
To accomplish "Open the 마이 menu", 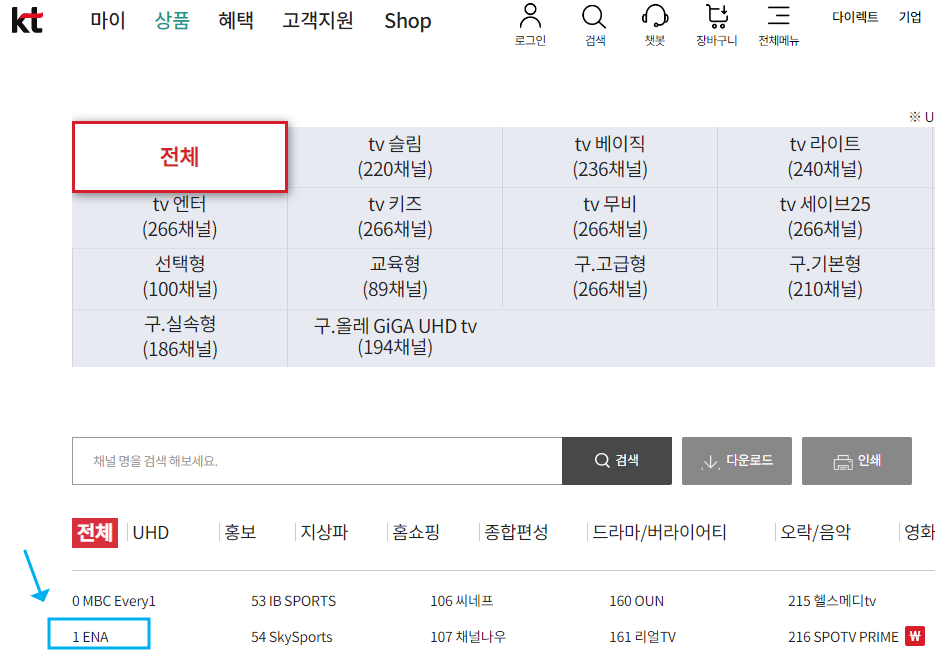I will (x=108, y=21).
